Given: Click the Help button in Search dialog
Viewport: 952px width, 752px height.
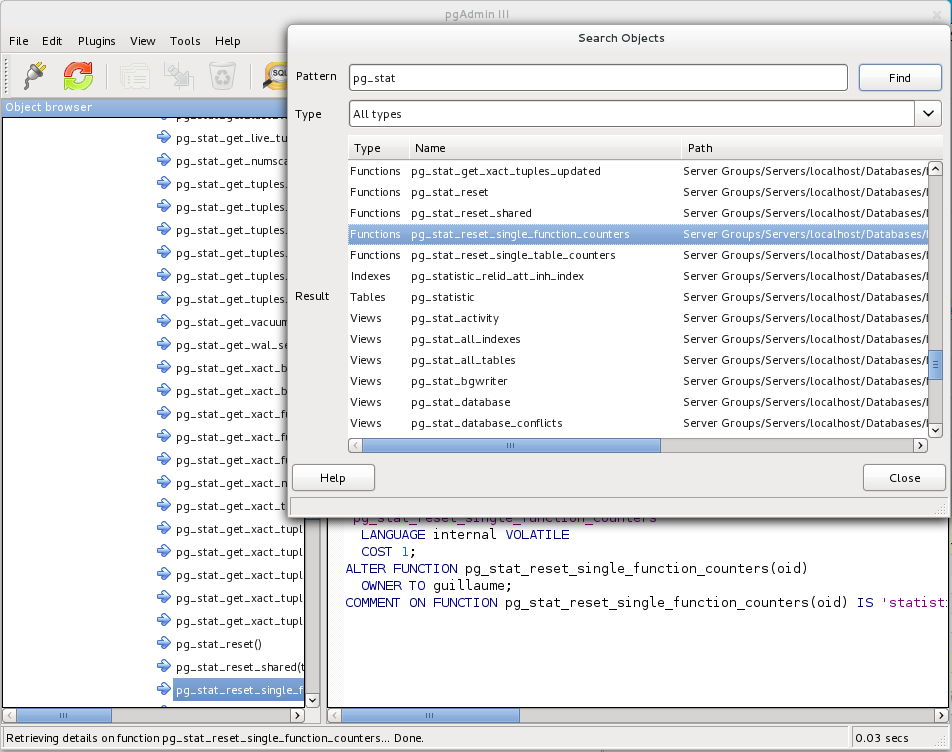Looking at the screenshot, I should [x=333, y=478].
